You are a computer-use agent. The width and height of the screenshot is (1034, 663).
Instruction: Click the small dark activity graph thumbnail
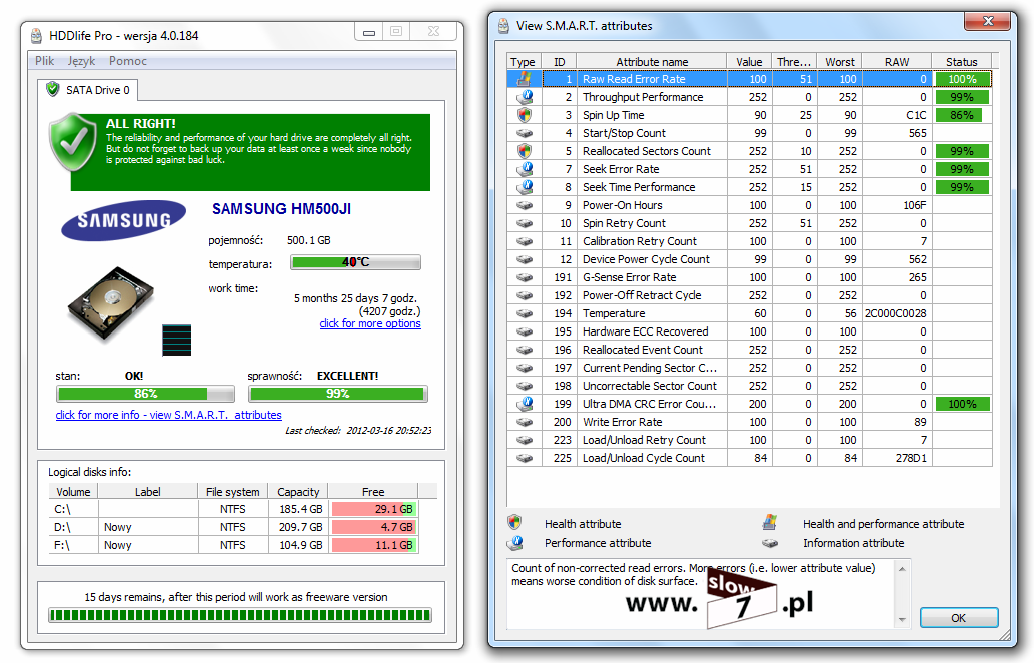(x=176, y=340)
